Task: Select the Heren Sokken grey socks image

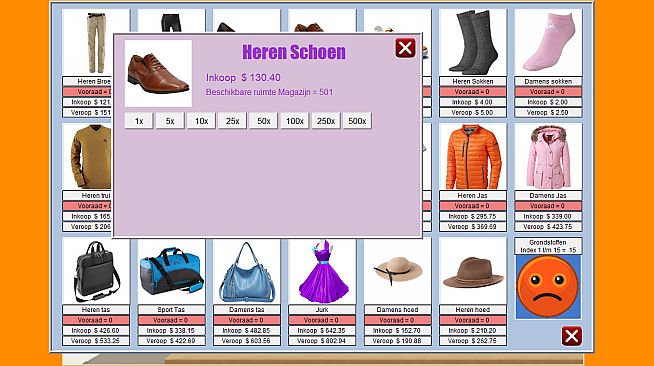Action: 473,42
